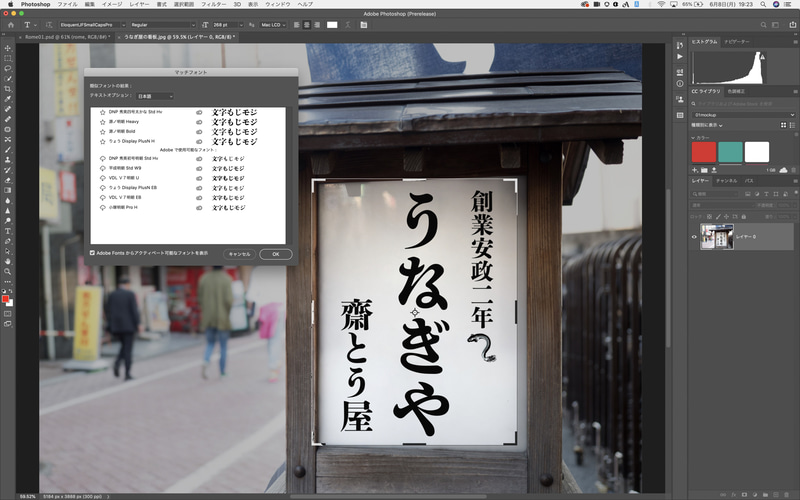Select the Lasso tool
Image resolution: width=800 pixels, height=500 pixels.
[8, 68]
